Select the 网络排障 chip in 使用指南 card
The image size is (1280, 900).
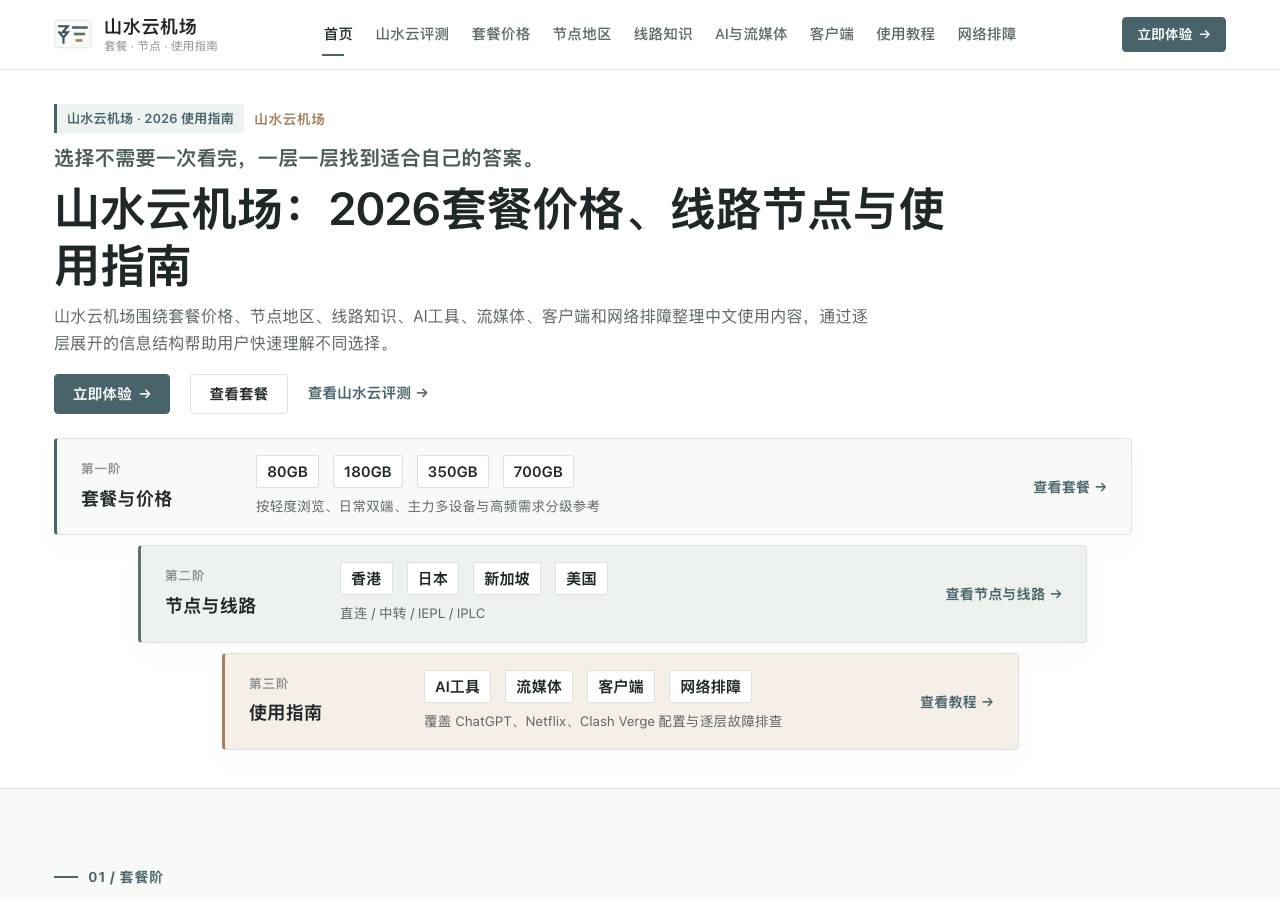pos(710,687)
